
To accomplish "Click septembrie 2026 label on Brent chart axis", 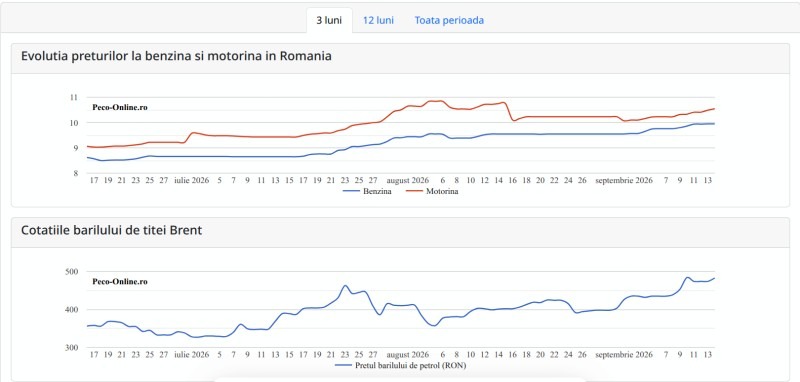I will [624, 354].
